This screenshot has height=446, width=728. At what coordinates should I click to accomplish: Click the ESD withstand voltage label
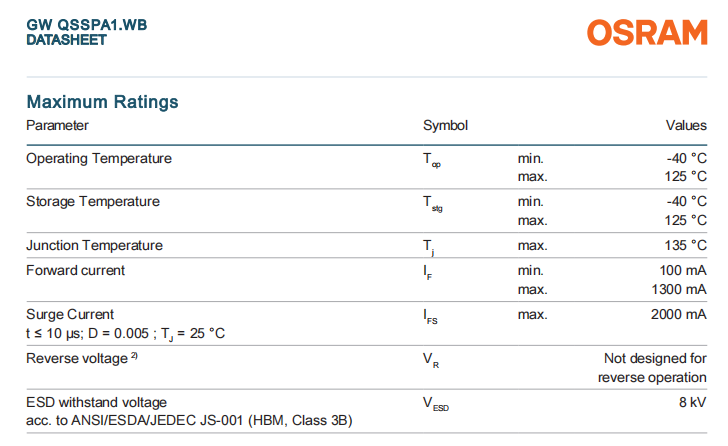point(96,402)
